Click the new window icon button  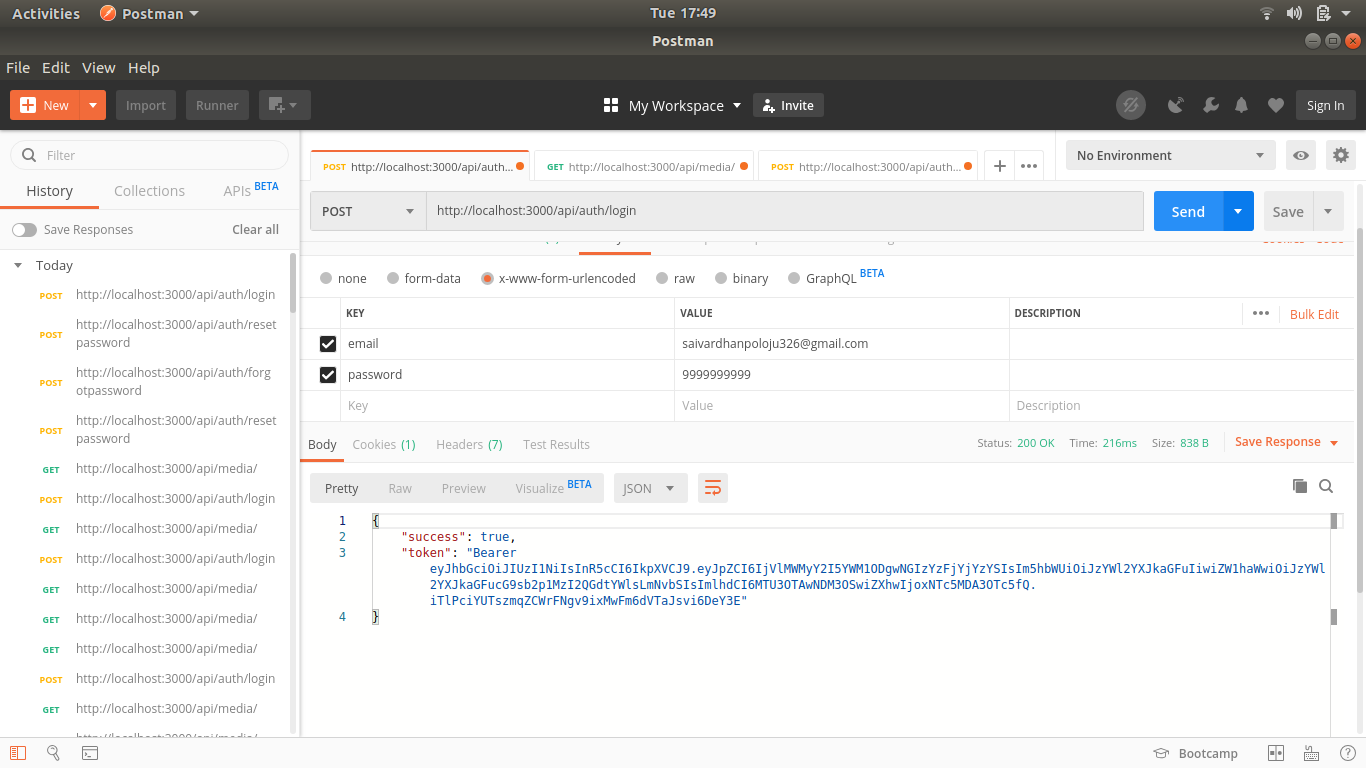coord(285,105)
